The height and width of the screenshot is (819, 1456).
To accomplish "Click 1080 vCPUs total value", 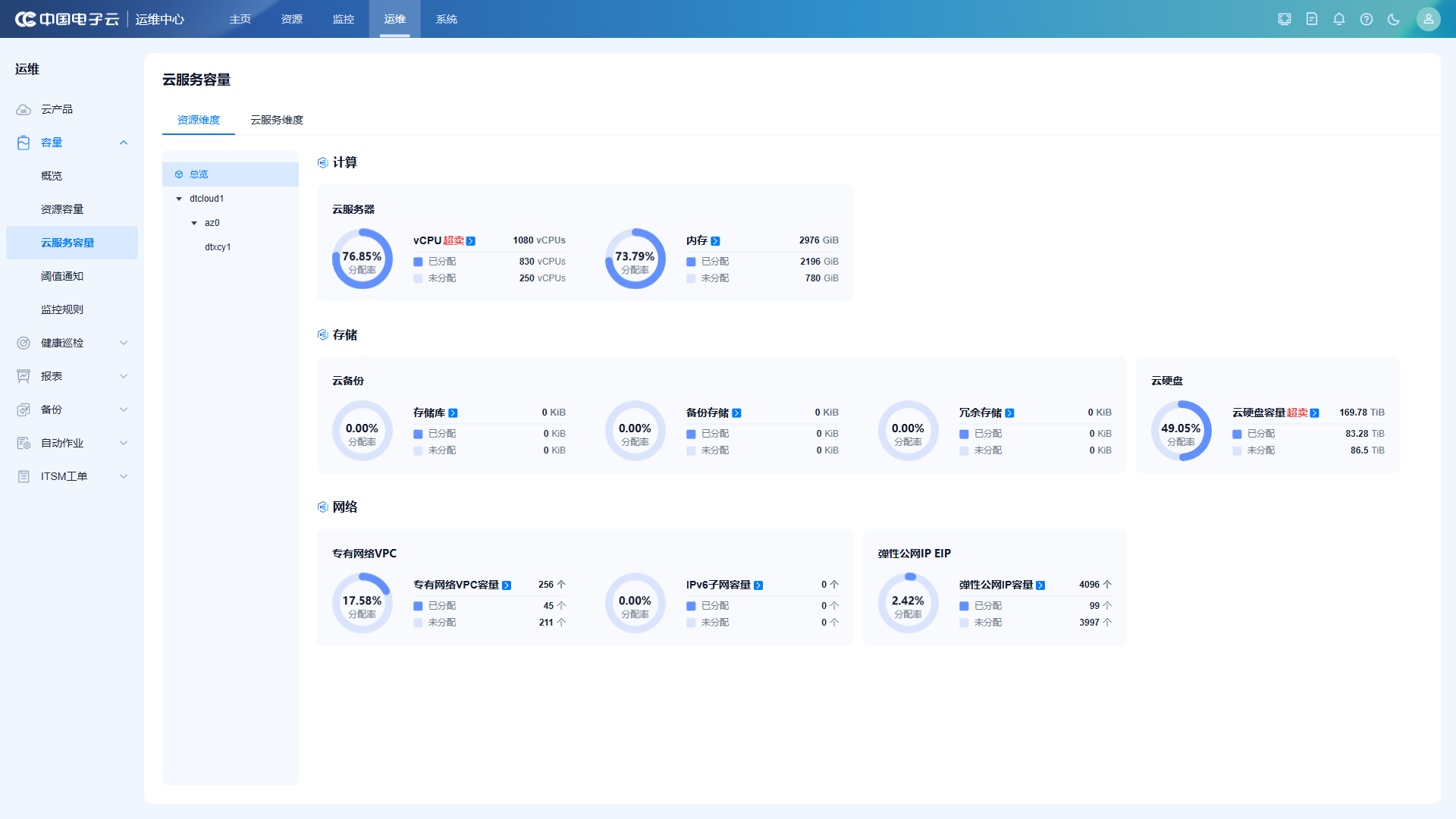I will [539, 240].
